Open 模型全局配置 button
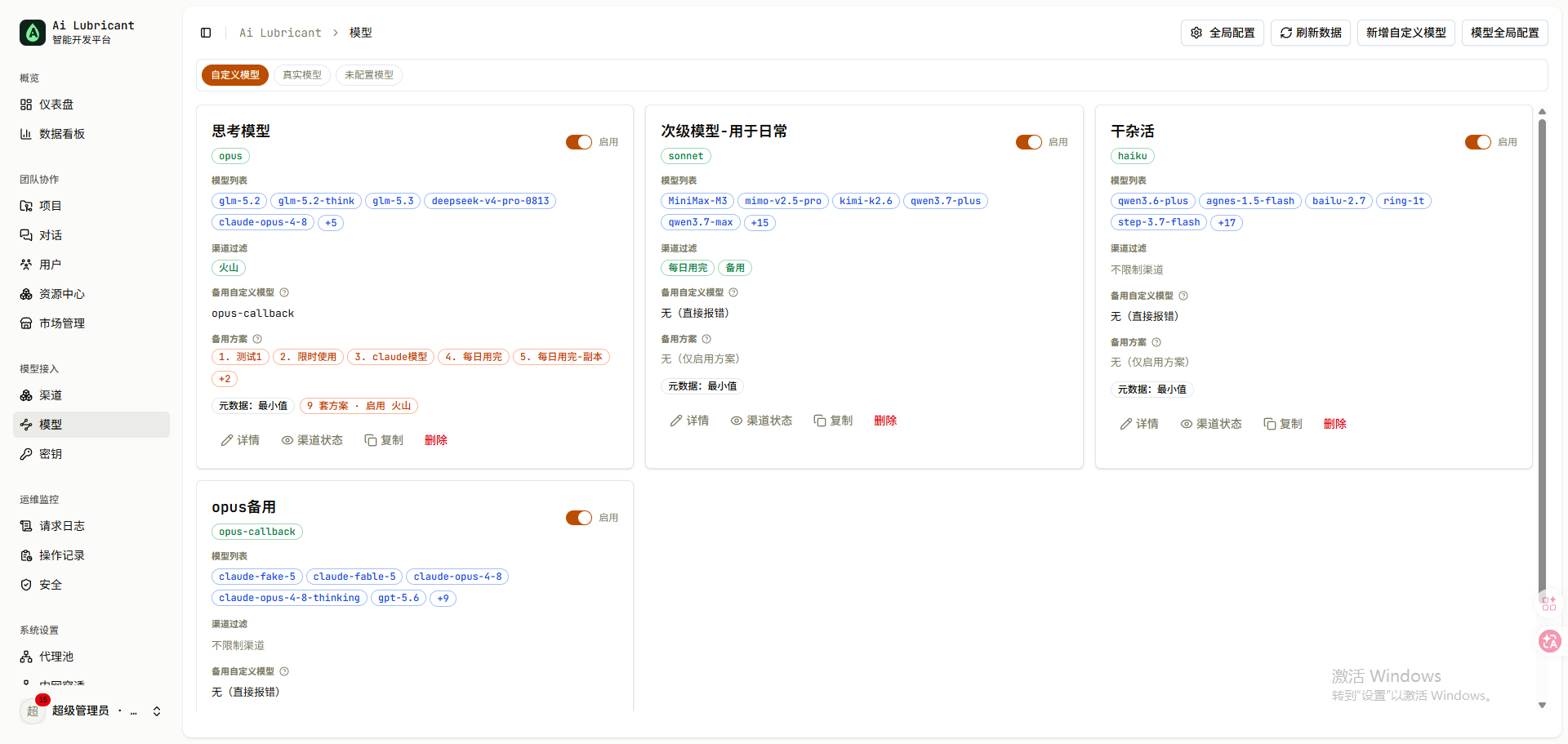The height and width of the screenshot is (744, 1568). (x=1505, y=33)
